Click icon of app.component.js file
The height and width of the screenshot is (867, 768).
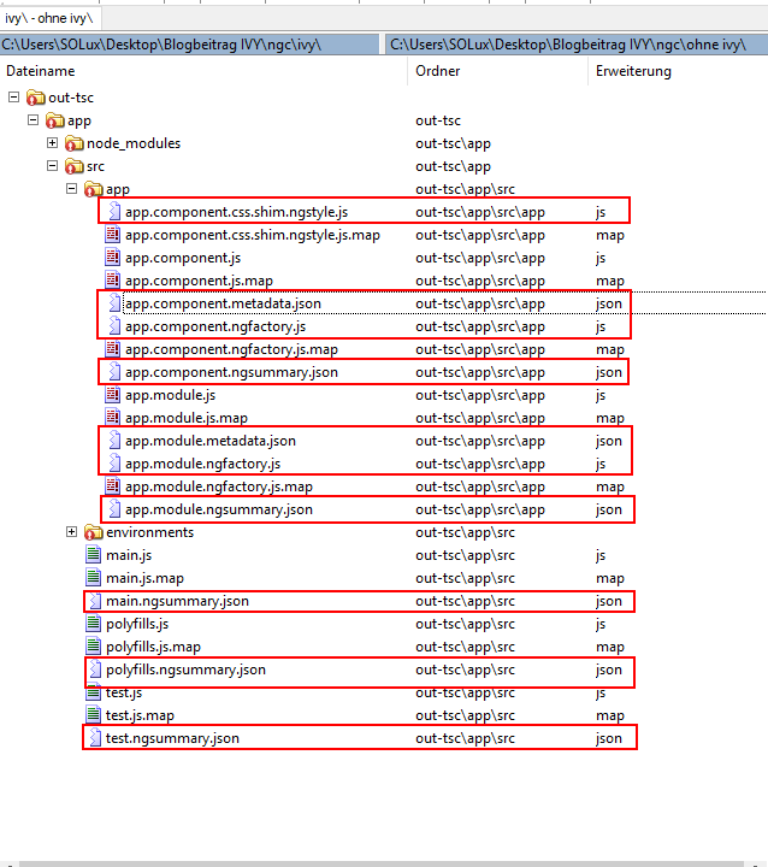point(113,257)
